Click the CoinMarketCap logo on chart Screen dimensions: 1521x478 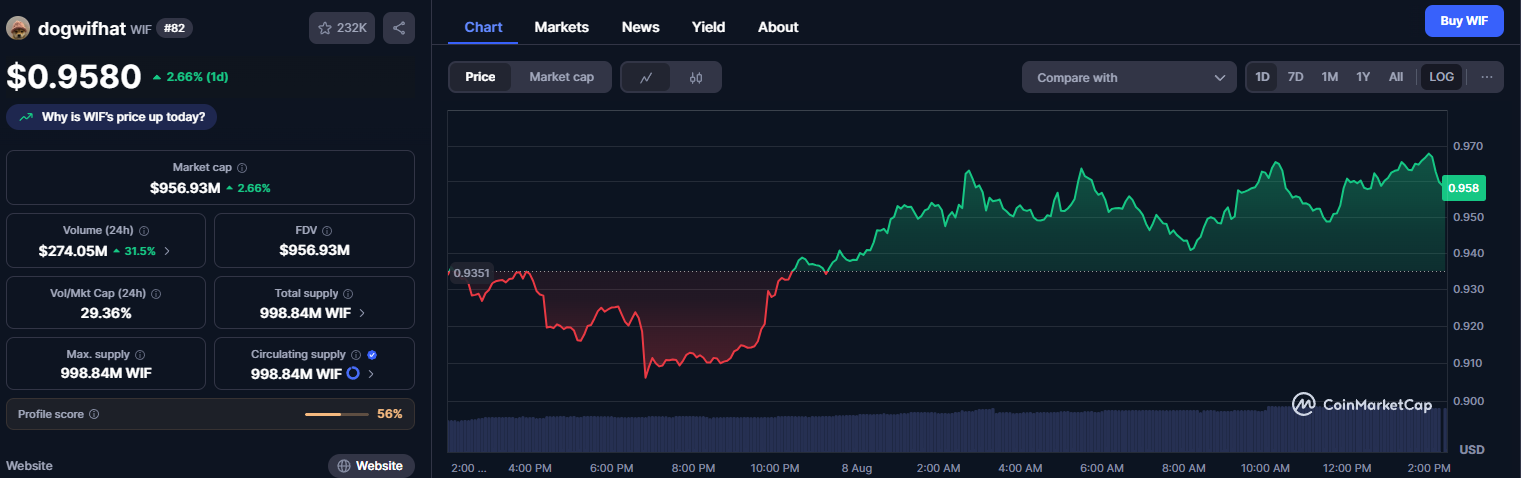click(x=1362, y=404)
